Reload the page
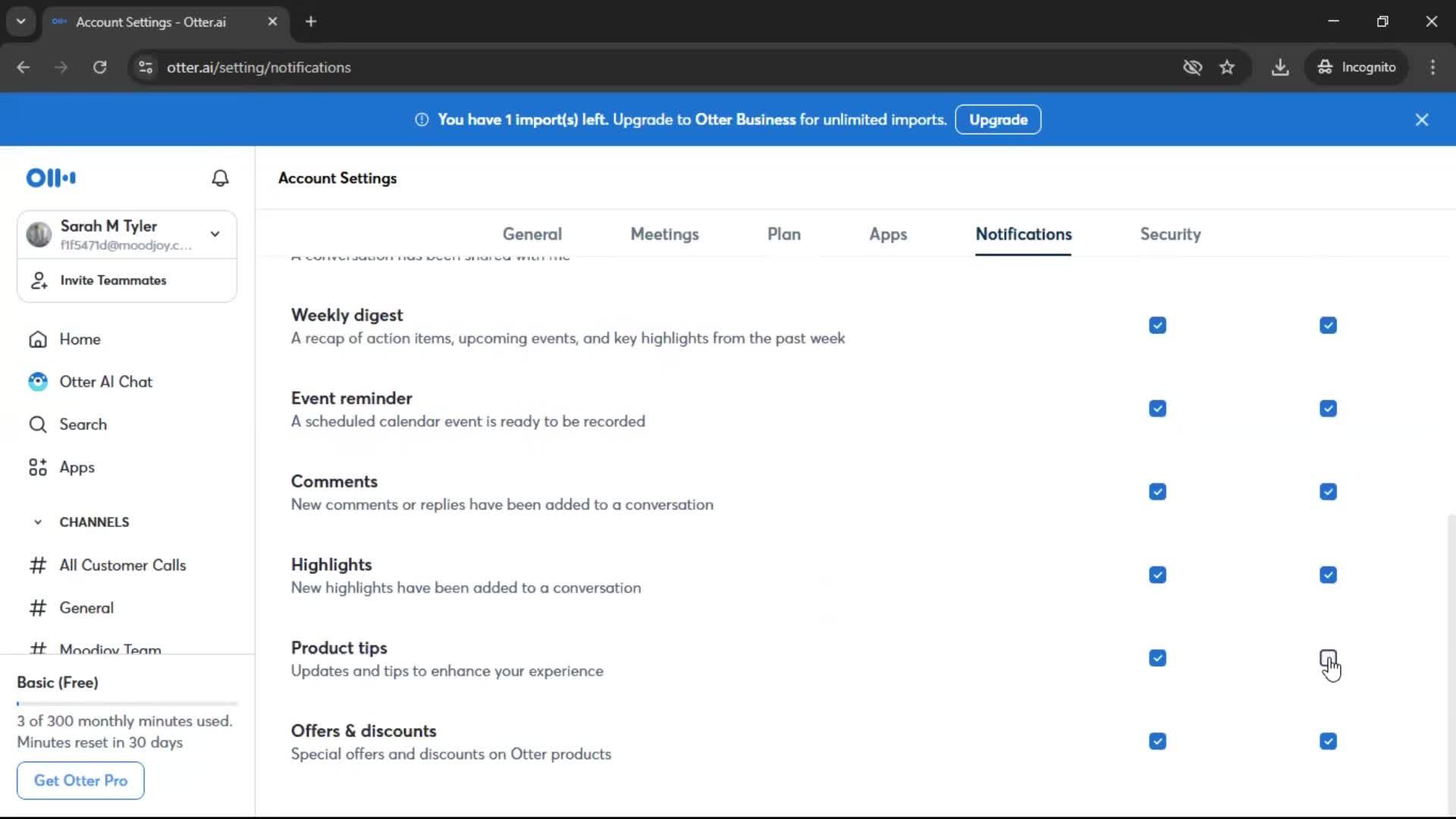The height and width of the screenshot is (819, 1456). (99, 67)
